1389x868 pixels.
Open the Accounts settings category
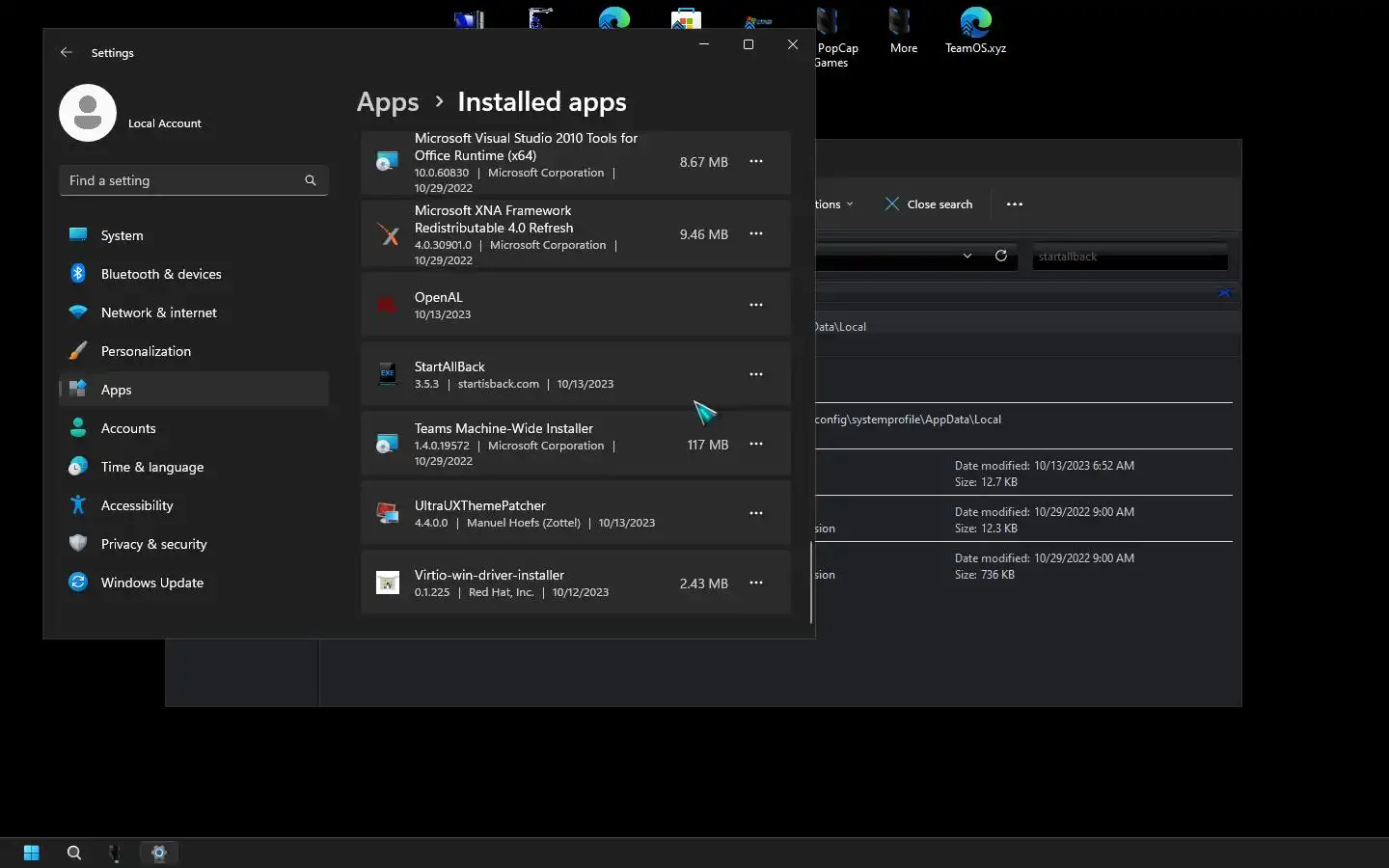(x=194, y=428)
